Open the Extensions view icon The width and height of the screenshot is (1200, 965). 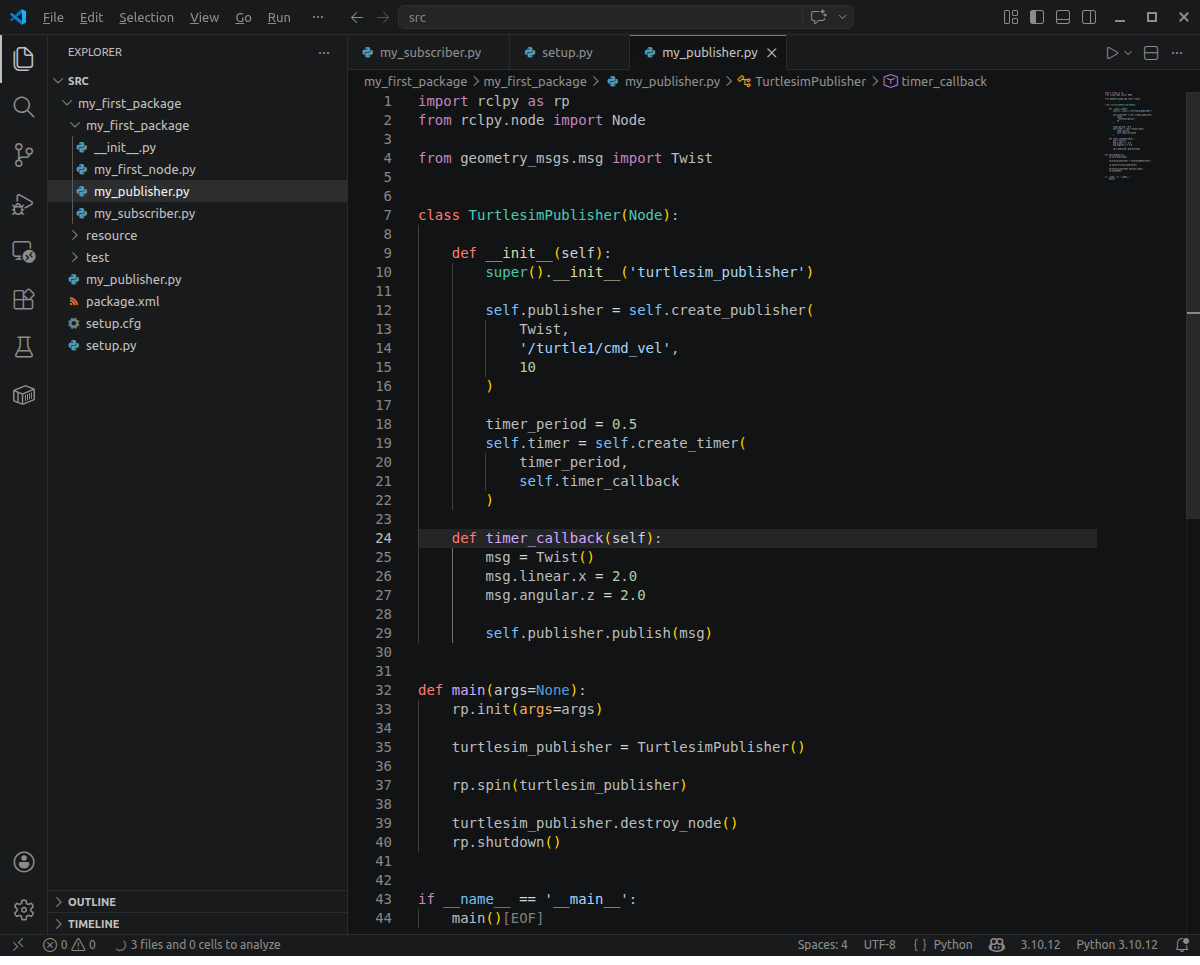point(24,299)
